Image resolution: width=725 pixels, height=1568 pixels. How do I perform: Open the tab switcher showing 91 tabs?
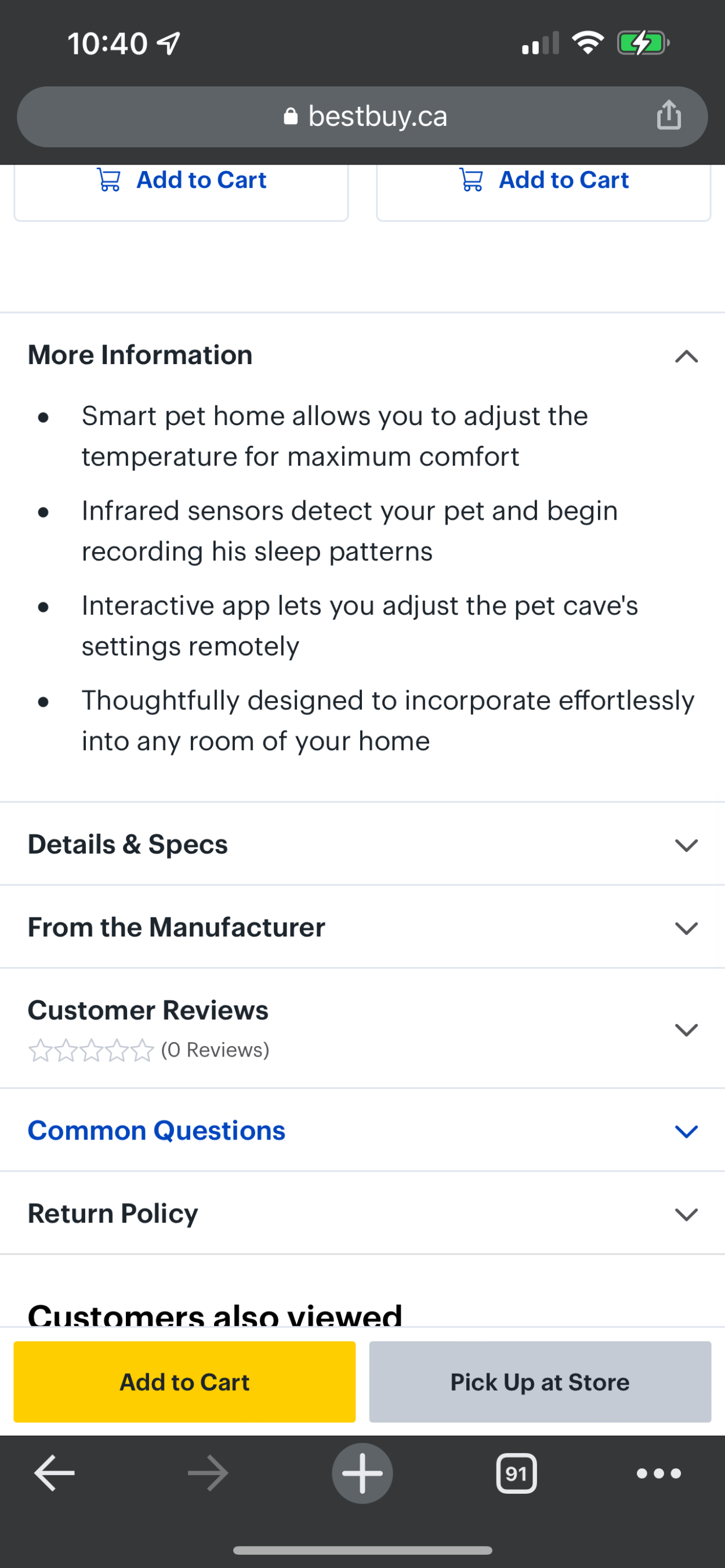[x=516, y=1473]
